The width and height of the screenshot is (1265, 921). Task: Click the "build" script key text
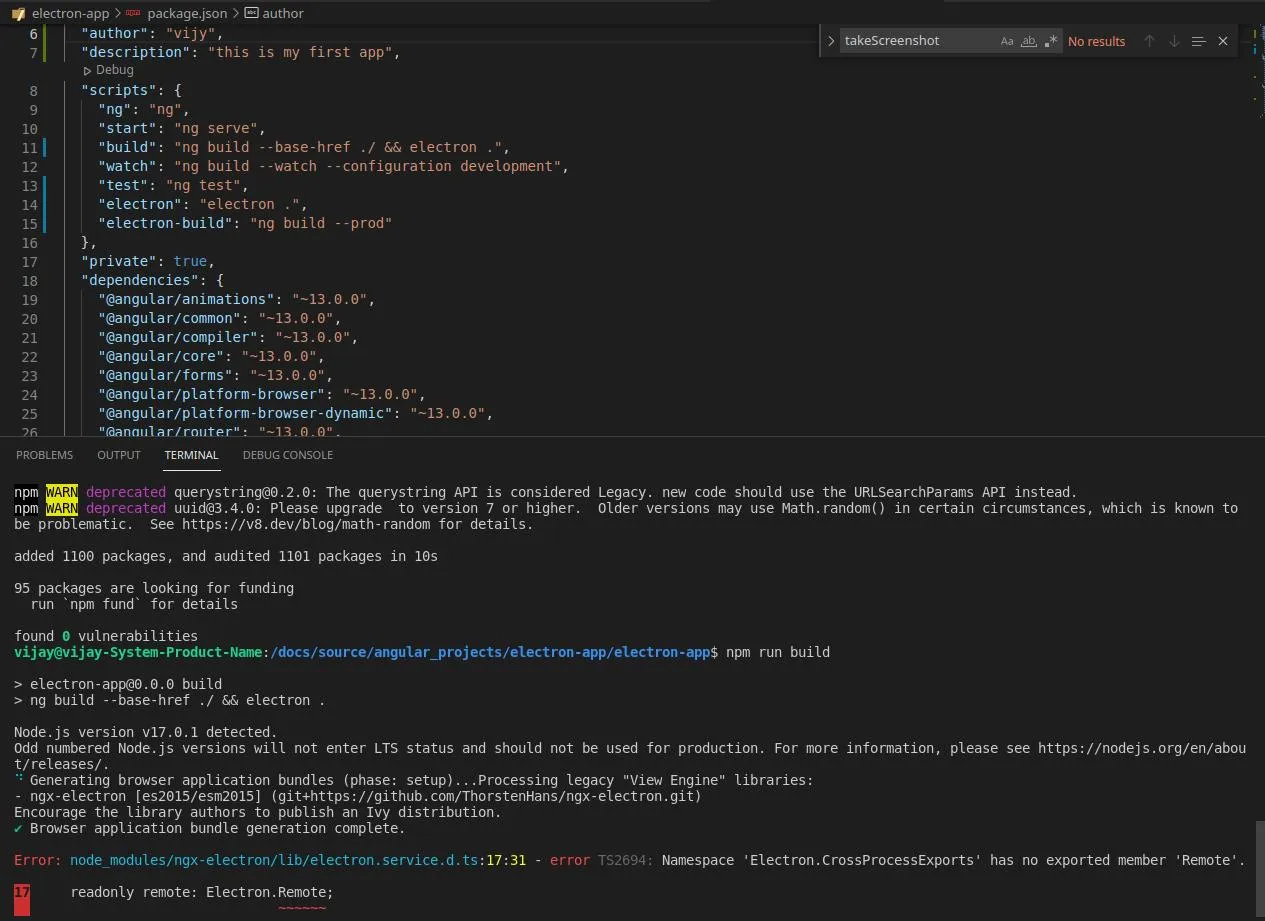click(127, 147)
